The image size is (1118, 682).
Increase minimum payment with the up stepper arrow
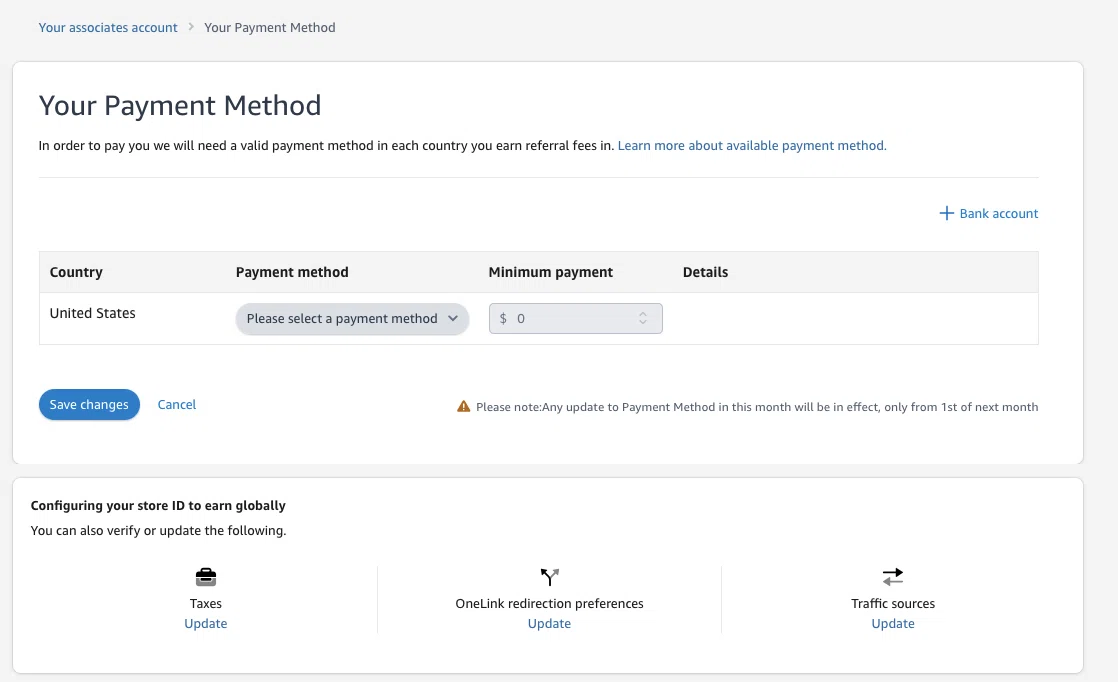coord(643,314)
